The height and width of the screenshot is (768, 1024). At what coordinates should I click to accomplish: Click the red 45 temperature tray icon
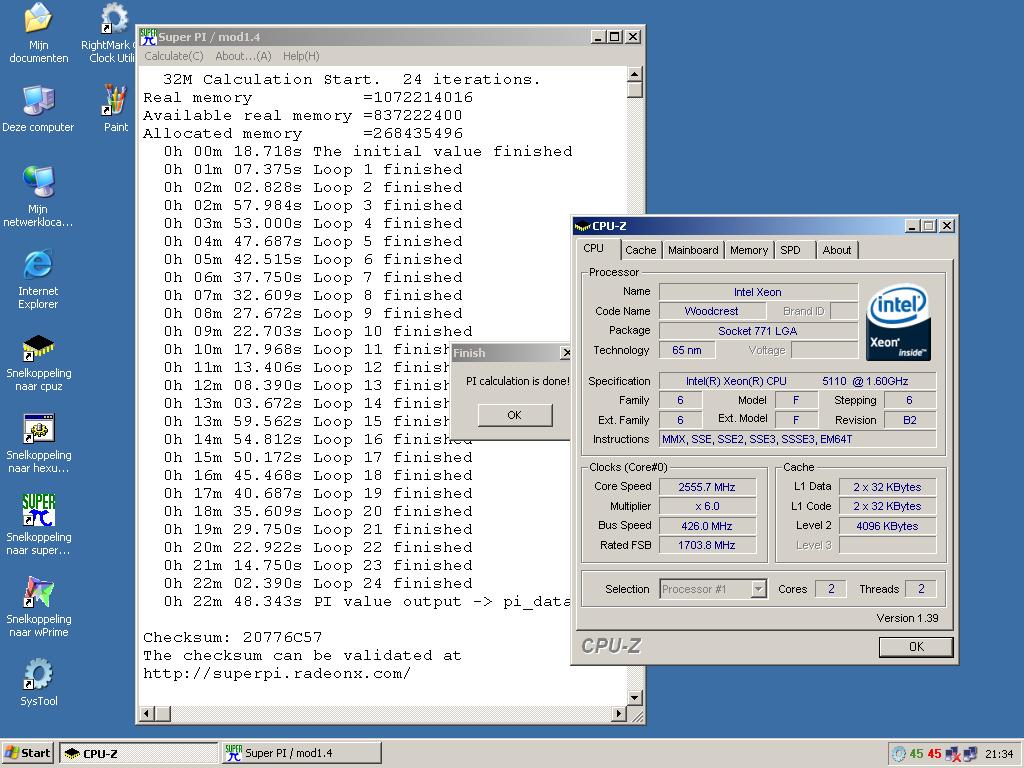pyautogui.click(x=935, y=754)
